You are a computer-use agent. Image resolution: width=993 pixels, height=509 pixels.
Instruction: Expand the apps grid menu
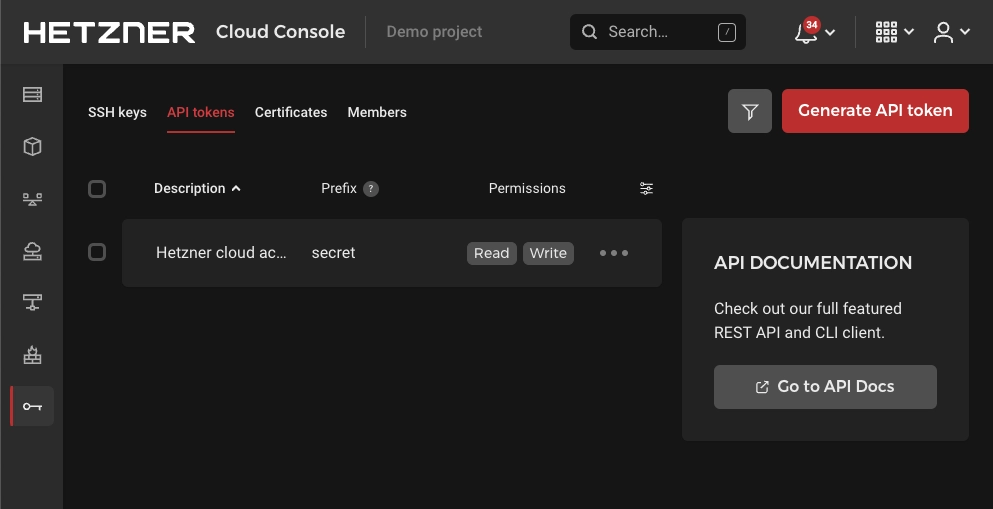click(894, 32)
